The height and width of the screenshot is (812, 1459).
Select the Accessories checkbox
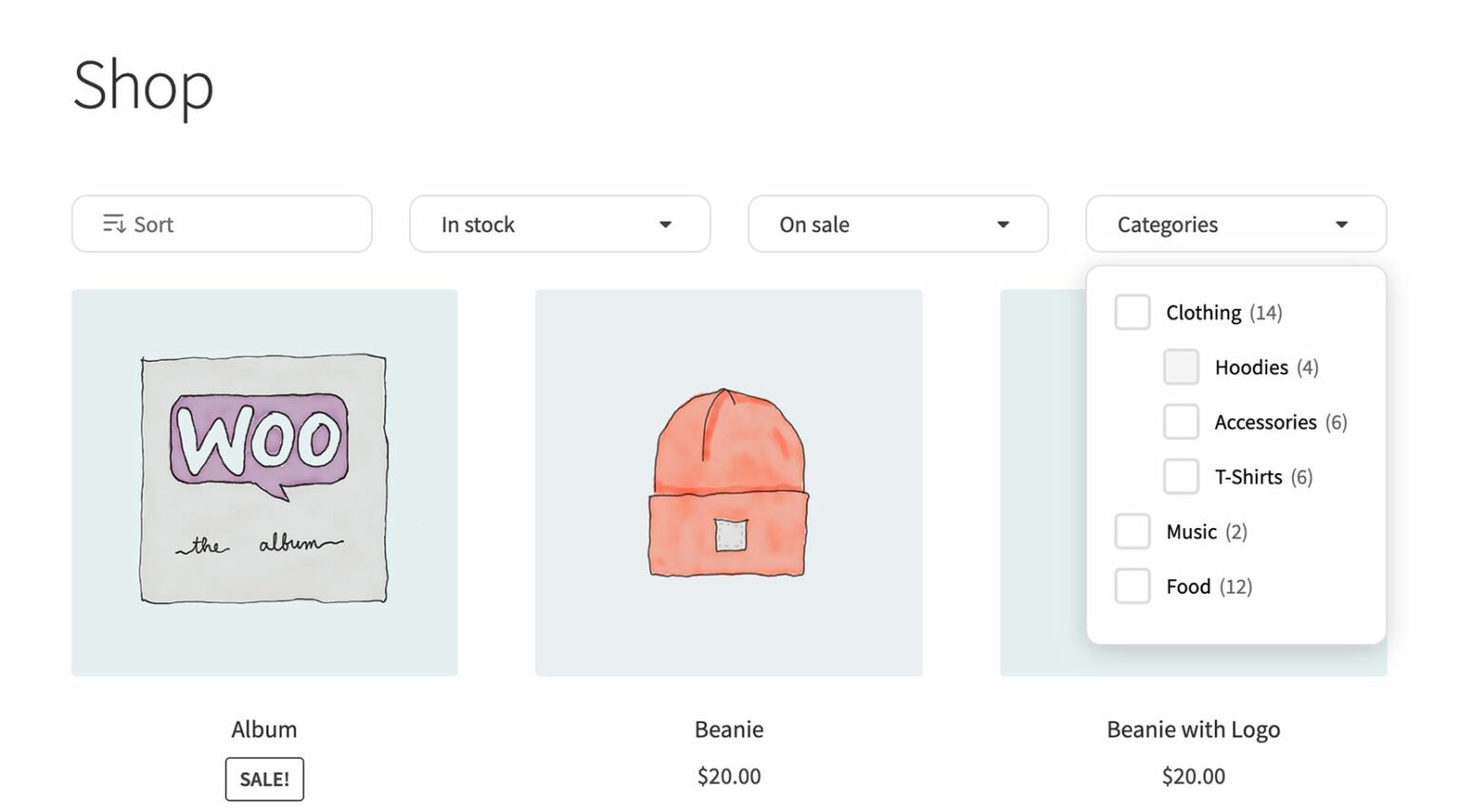pos(1181,422)
